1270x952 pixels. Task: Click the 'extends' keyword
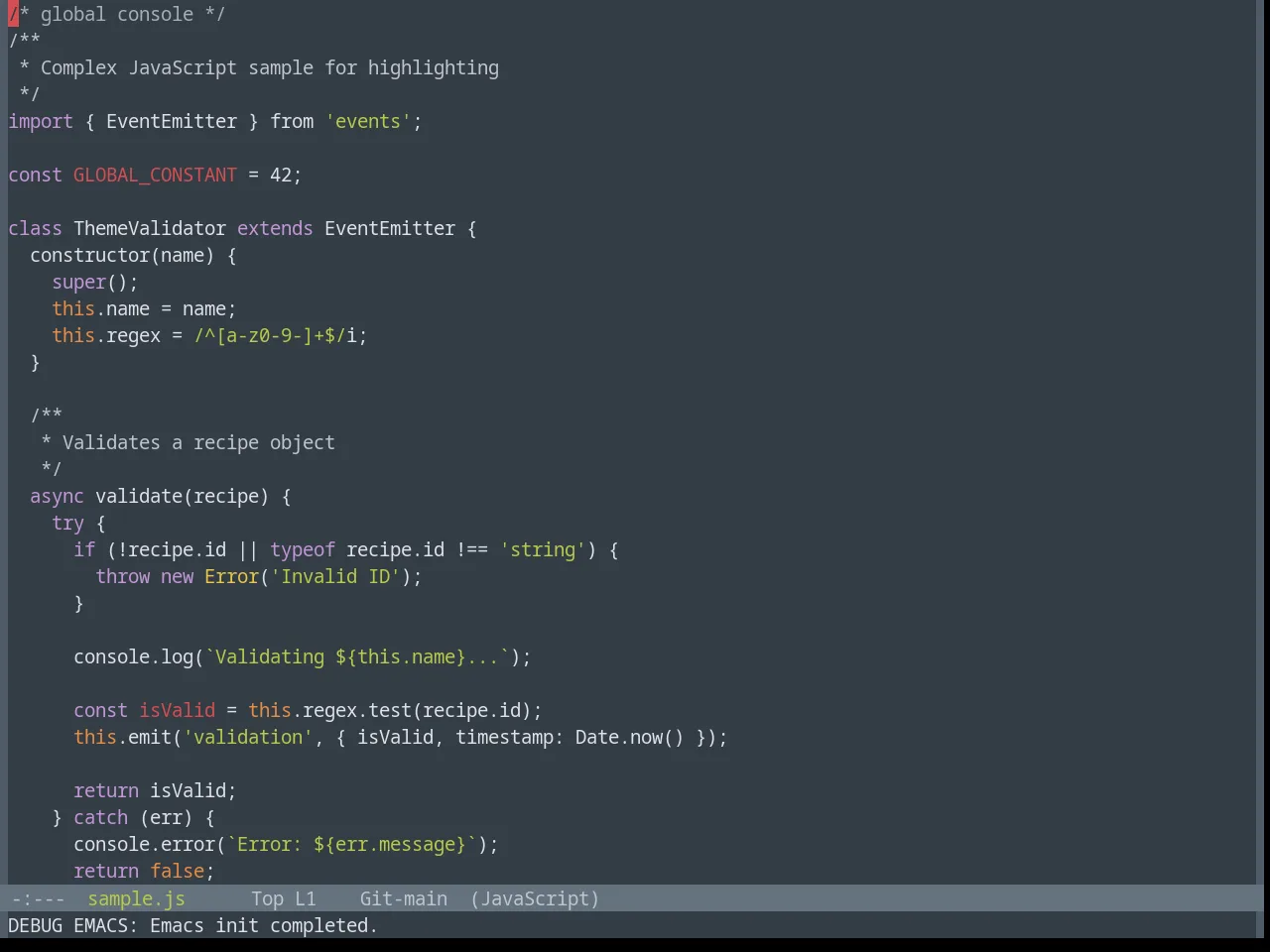pos(275,228)
